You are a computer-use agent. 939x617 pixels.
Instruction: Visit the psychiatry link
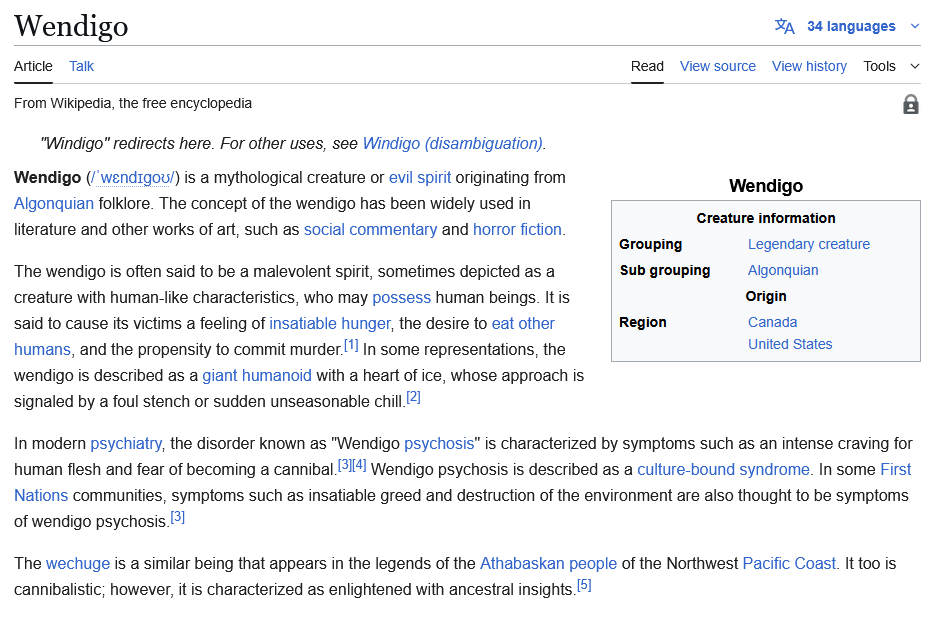[x=126, y=444]
